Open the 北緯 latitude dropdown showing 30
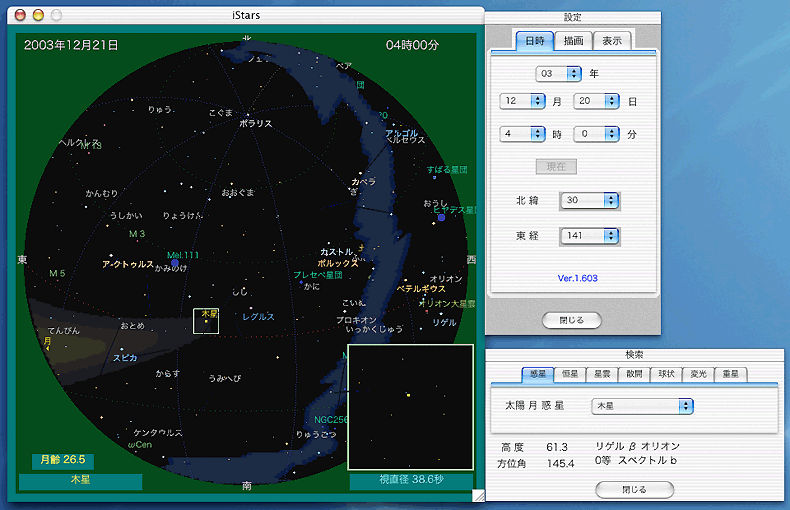This screenshot has width=790, height=510. (589, 200)
